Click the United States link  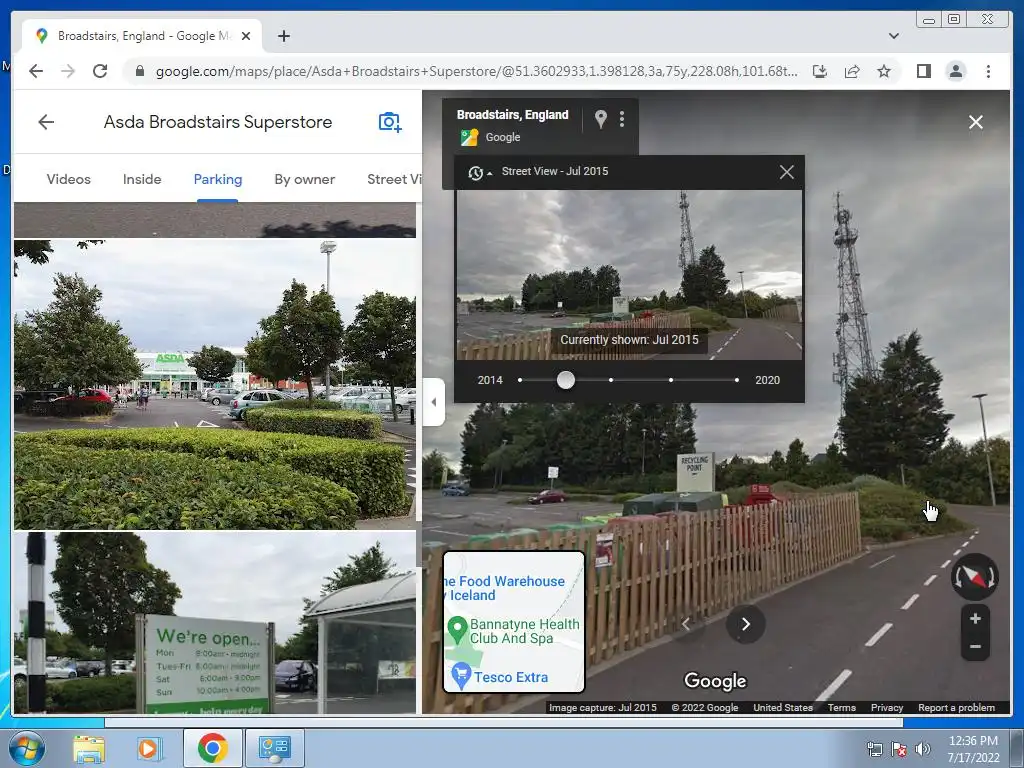click(783, 708)
